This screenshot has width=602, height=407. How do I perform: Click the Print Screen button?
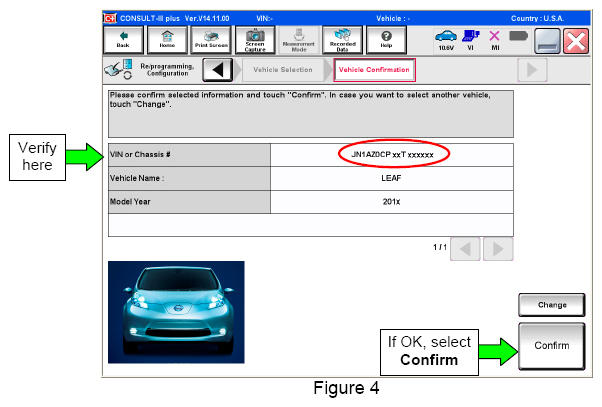[211, 40]
